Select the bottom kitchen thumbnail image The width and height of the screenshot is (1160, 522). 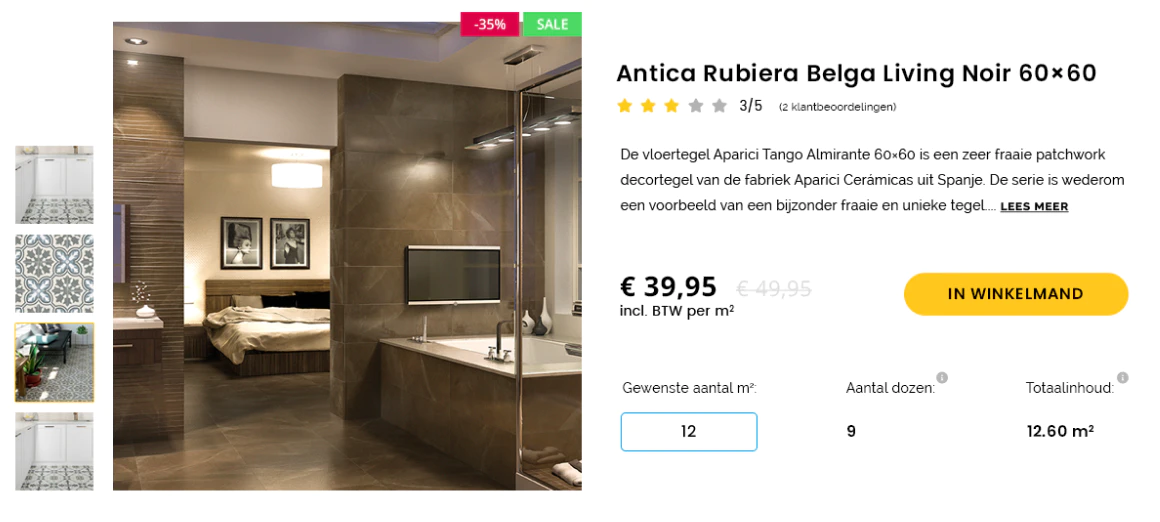tap(54, 451)
